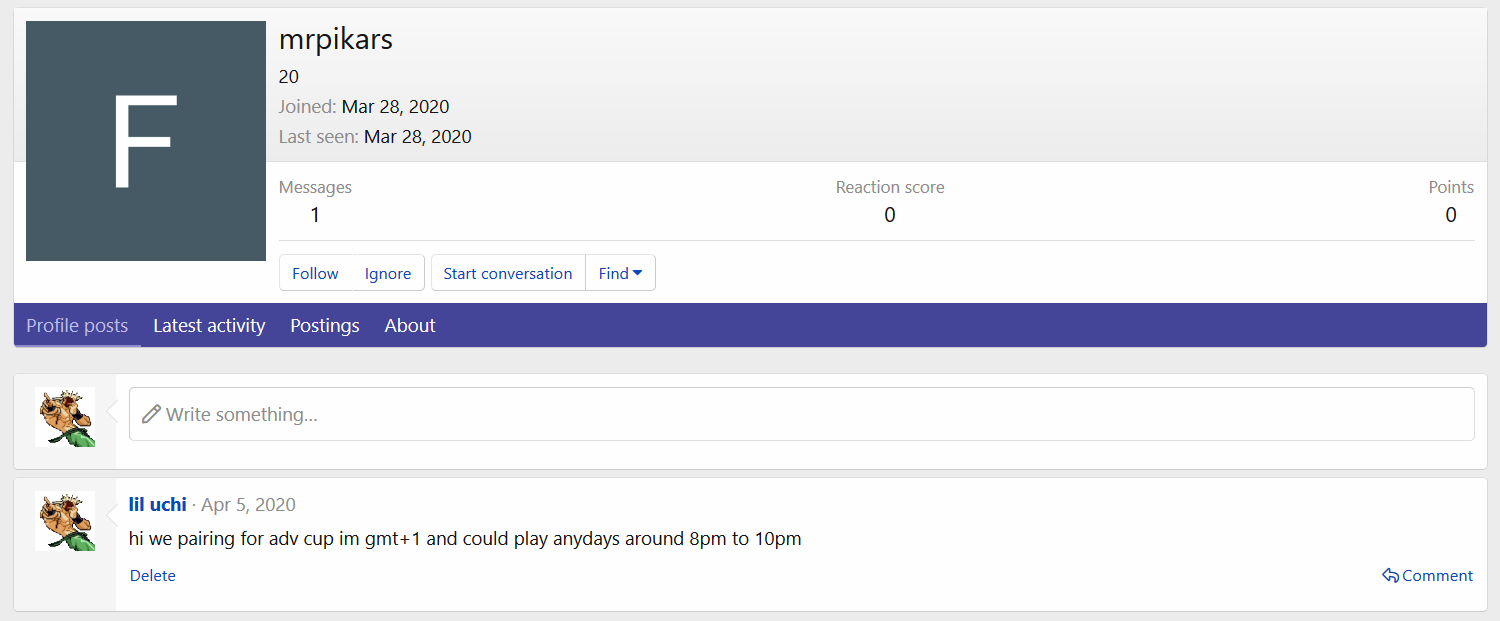Start a conversation with mrpikars

point(508,273)
